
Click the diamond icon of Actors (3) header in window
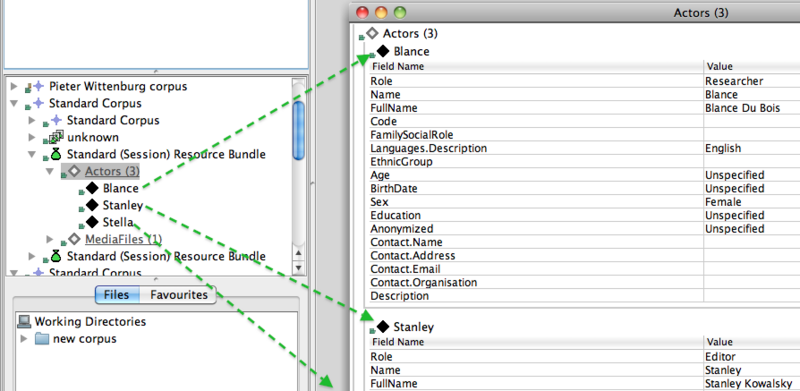pyautogui.click(x=372, y=34)
